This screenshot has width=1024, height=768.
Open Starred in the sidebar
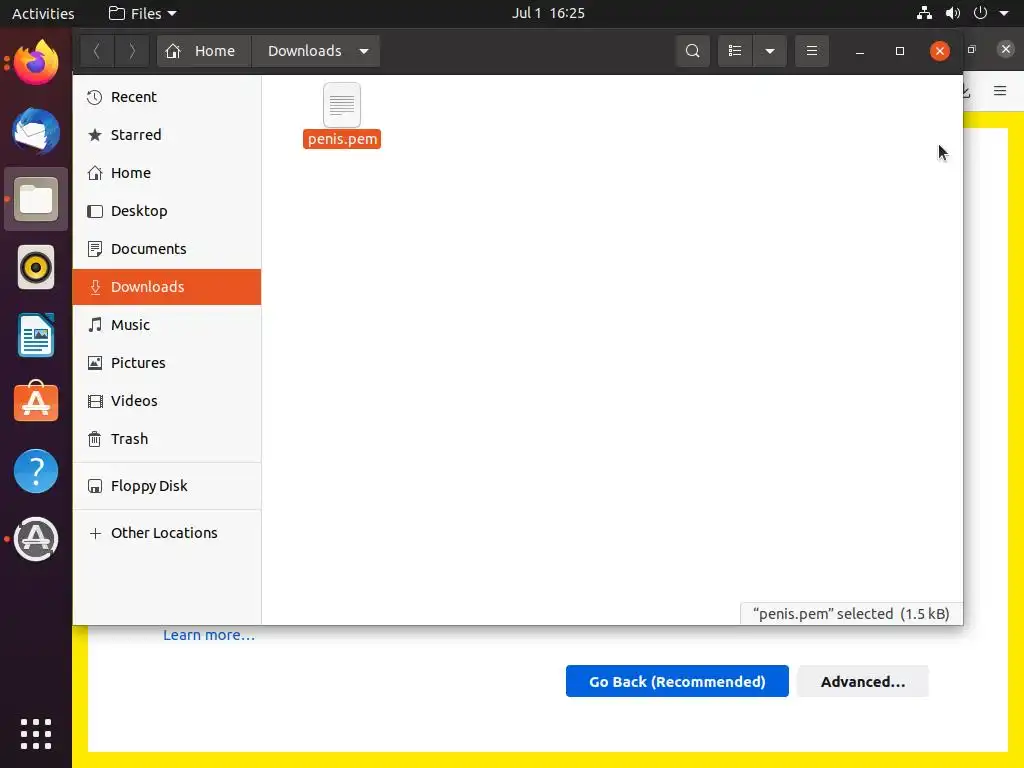point(167,135)
